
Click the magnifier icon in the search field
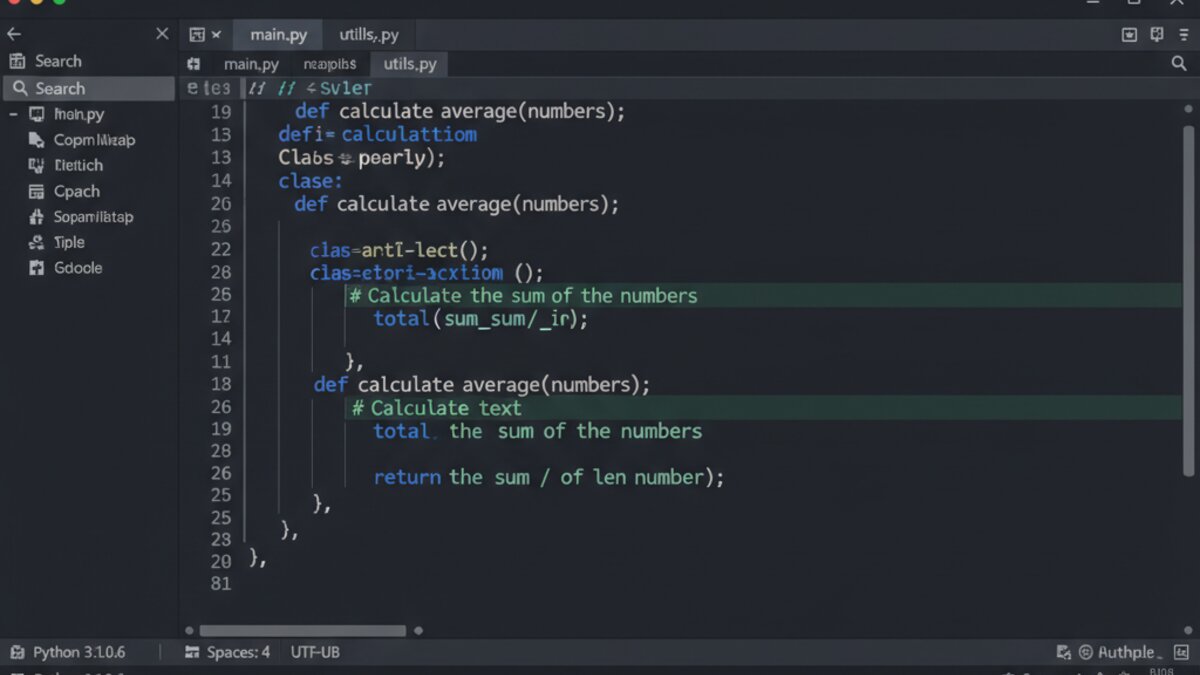[20, 88]
